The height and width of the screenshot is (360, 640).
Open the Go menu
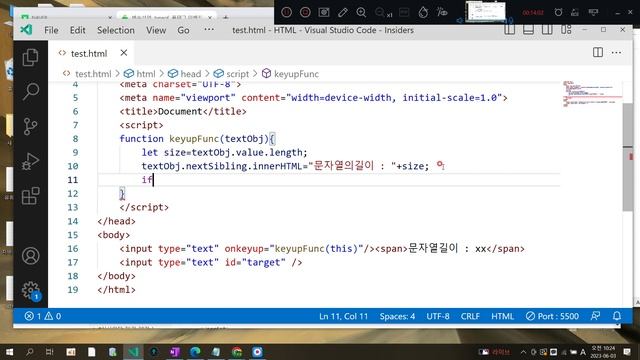pyautogui.click(x=183, y=30)
